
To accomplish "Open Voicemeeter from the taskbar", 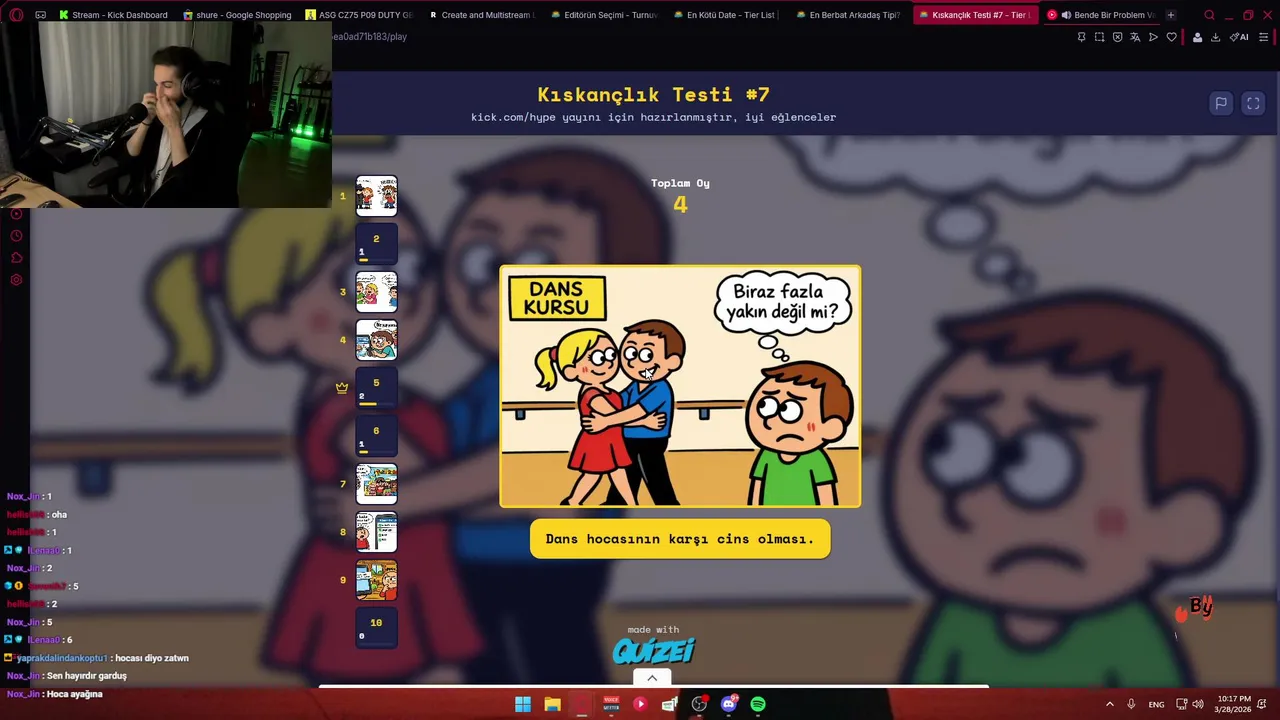I will pyautogui.click(x=611, y=704).
